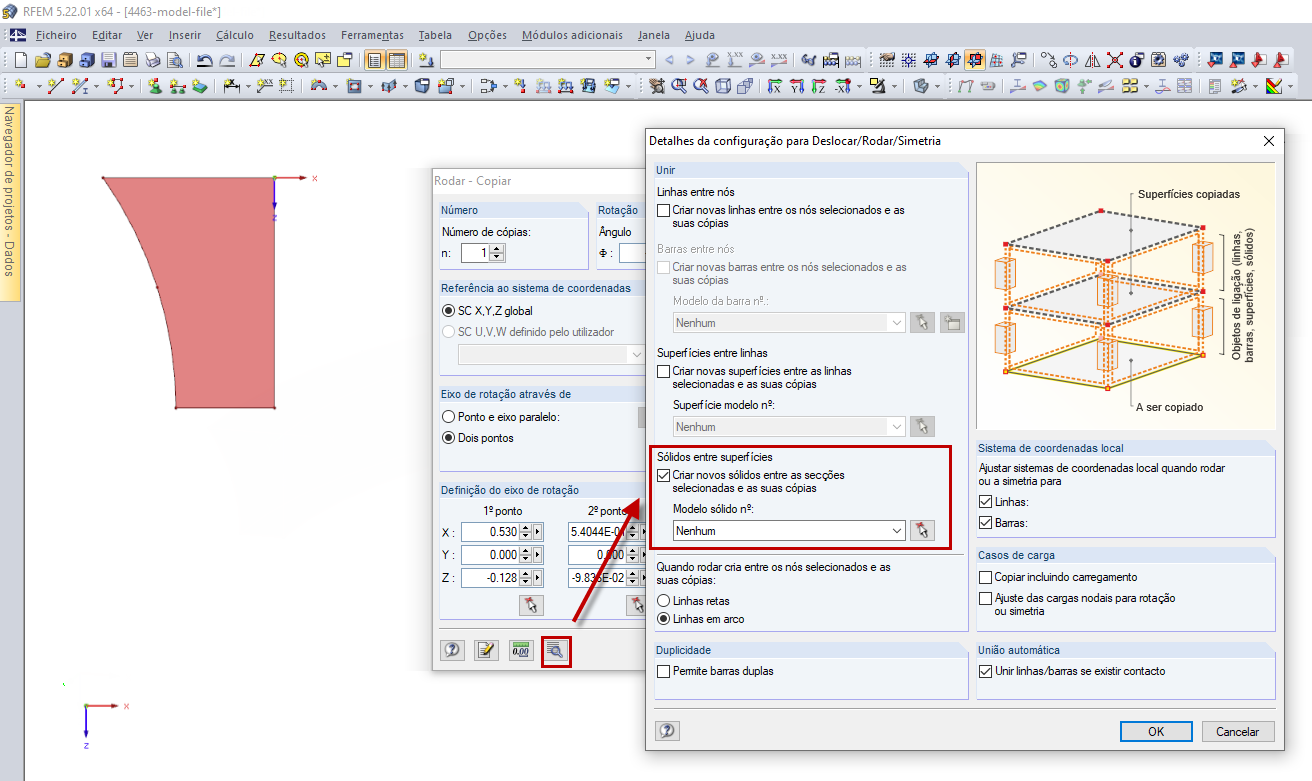This screenshot has height=781, width=1312.
Task: Open the Superfície modelo nº dropdown
Action: coord(790,427)
